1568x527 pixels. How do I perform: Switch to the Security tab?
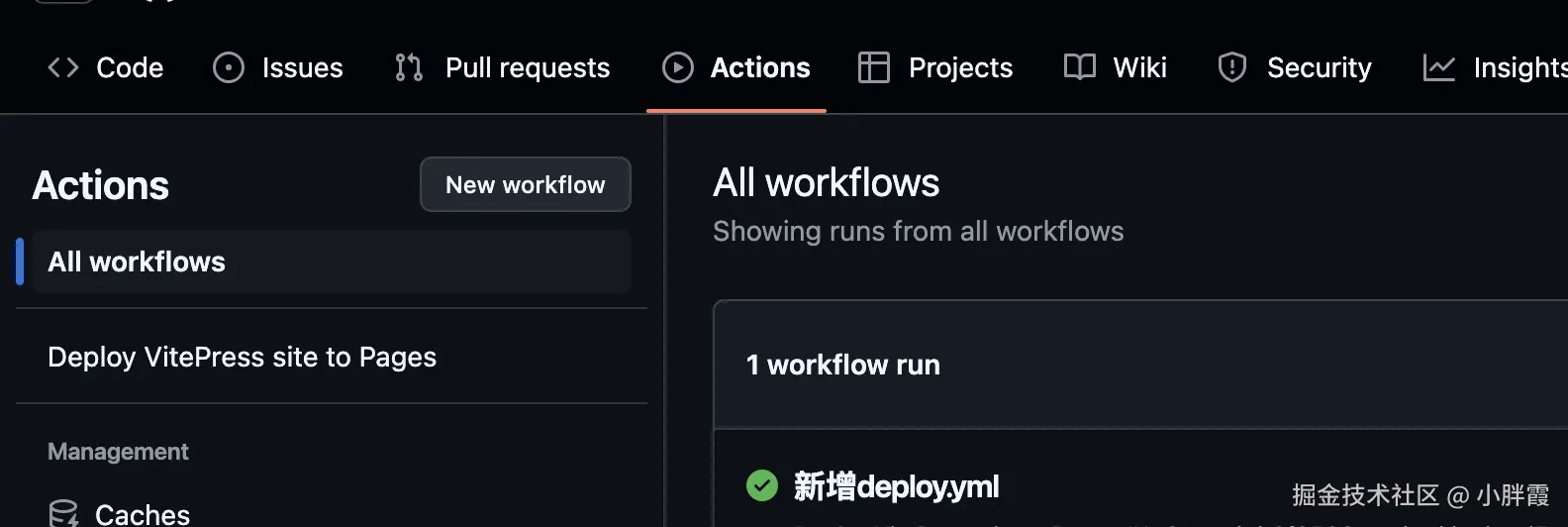click(1295, 67)
